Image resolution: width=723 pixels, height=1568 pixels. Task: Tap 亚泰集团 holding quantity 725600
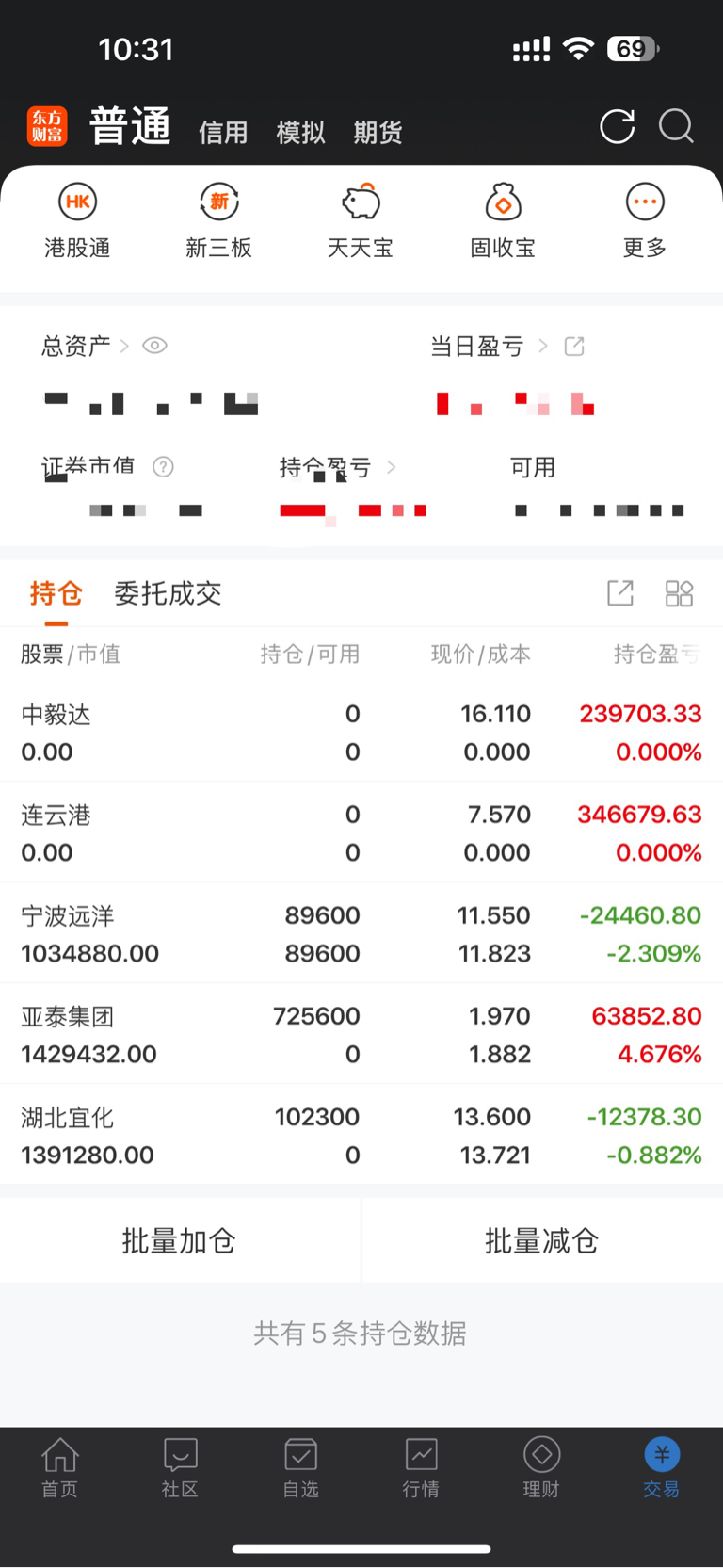click(316, 1016)
